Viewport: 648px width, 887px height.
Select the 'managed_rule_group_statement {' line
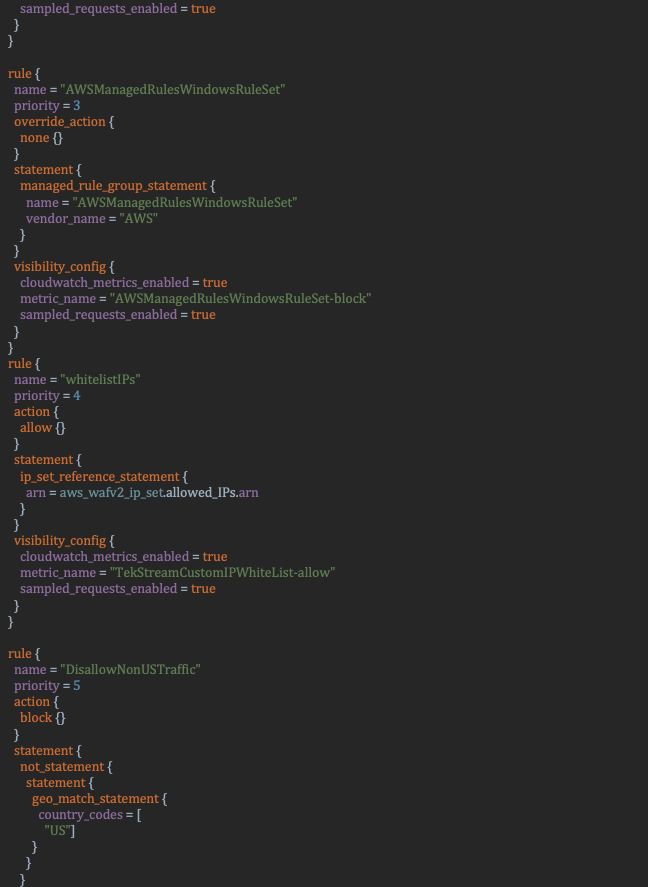[x=118, y=186]
